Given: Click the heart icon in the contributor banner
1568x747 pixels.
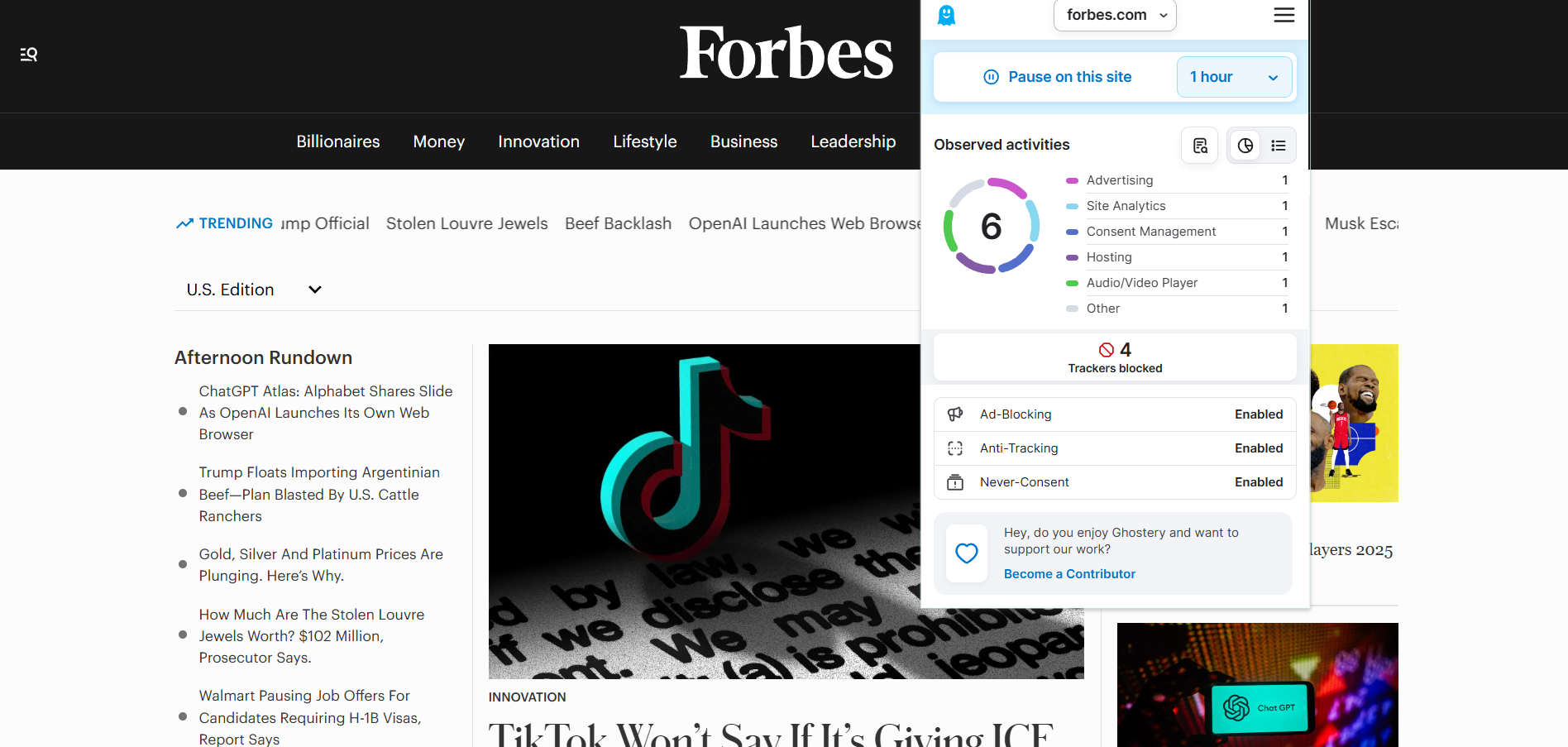Looking at the screenshot, I should [x=966, y=553].
